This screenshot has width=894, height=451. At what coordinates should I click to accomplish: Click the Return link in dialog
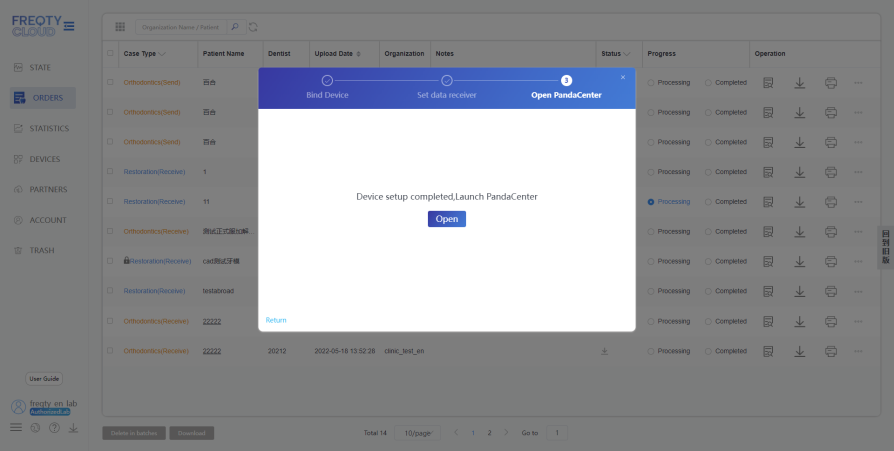[276, 320]
